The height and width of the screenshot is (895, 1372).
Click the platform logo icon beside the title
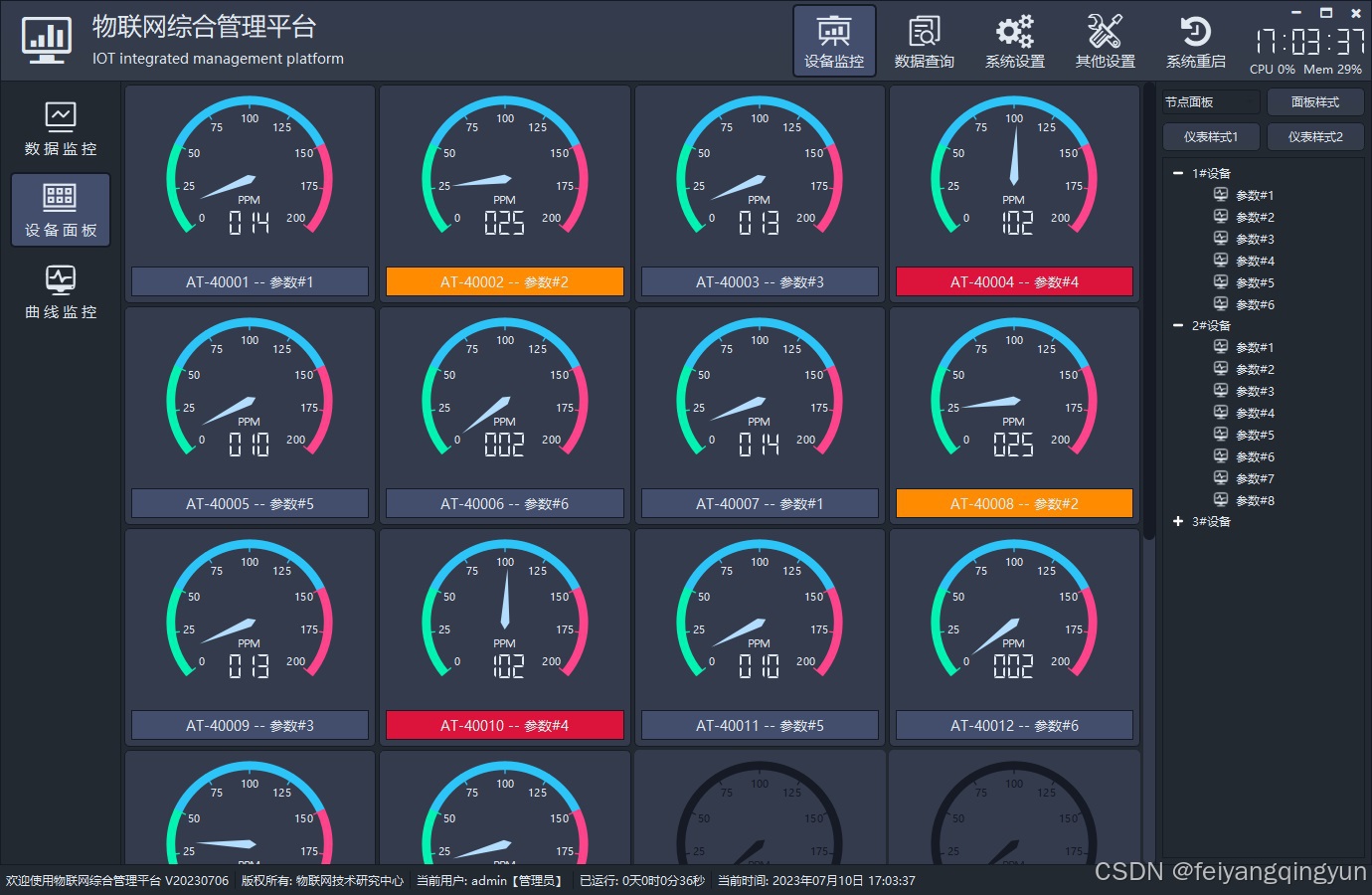tap(47, 42)
